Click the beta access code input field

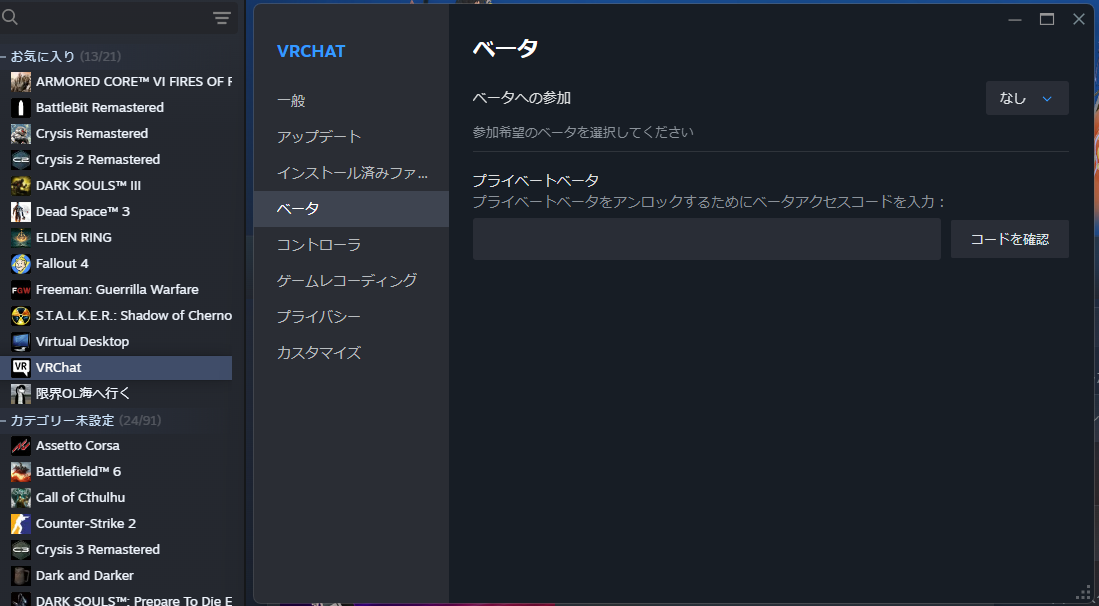[x=706, y=239]
